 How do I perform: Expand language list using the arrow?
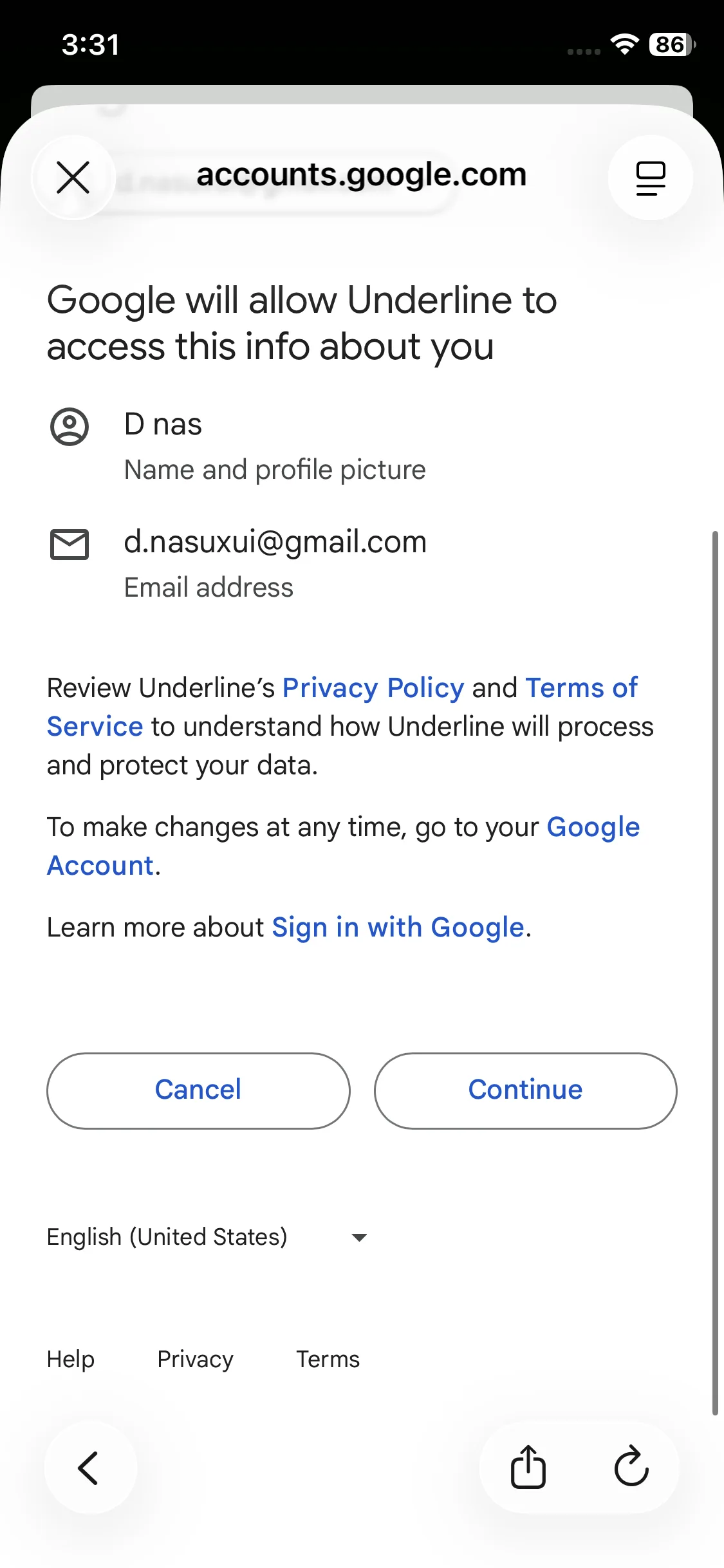[x=359, y=1237]
